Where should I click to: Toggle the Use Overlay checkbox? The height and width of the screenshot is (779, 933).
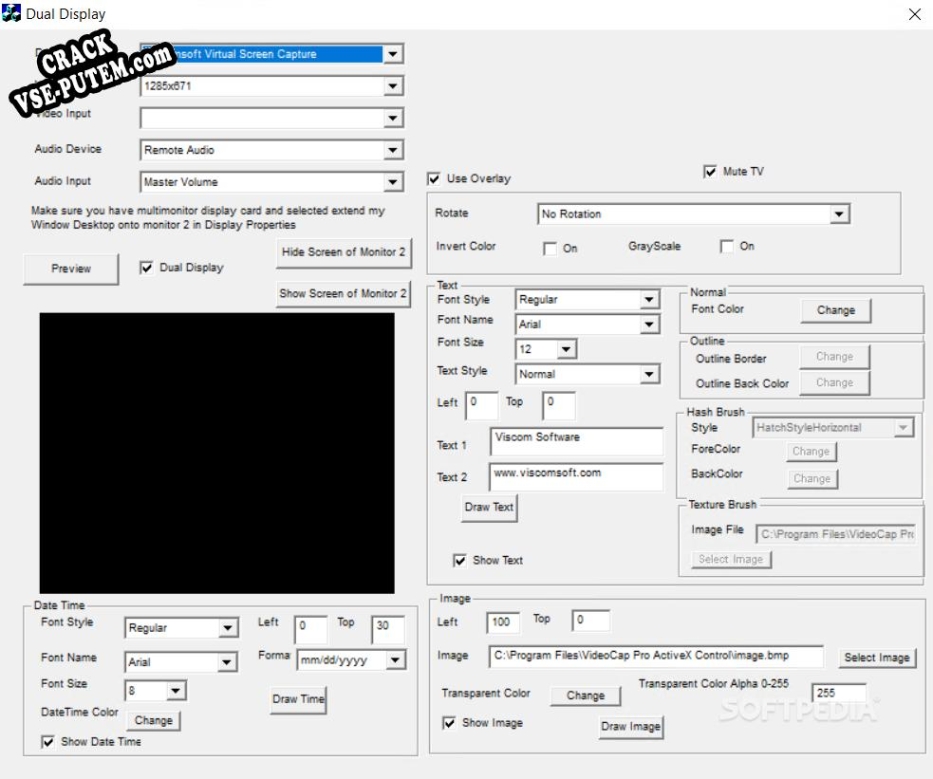434,179
